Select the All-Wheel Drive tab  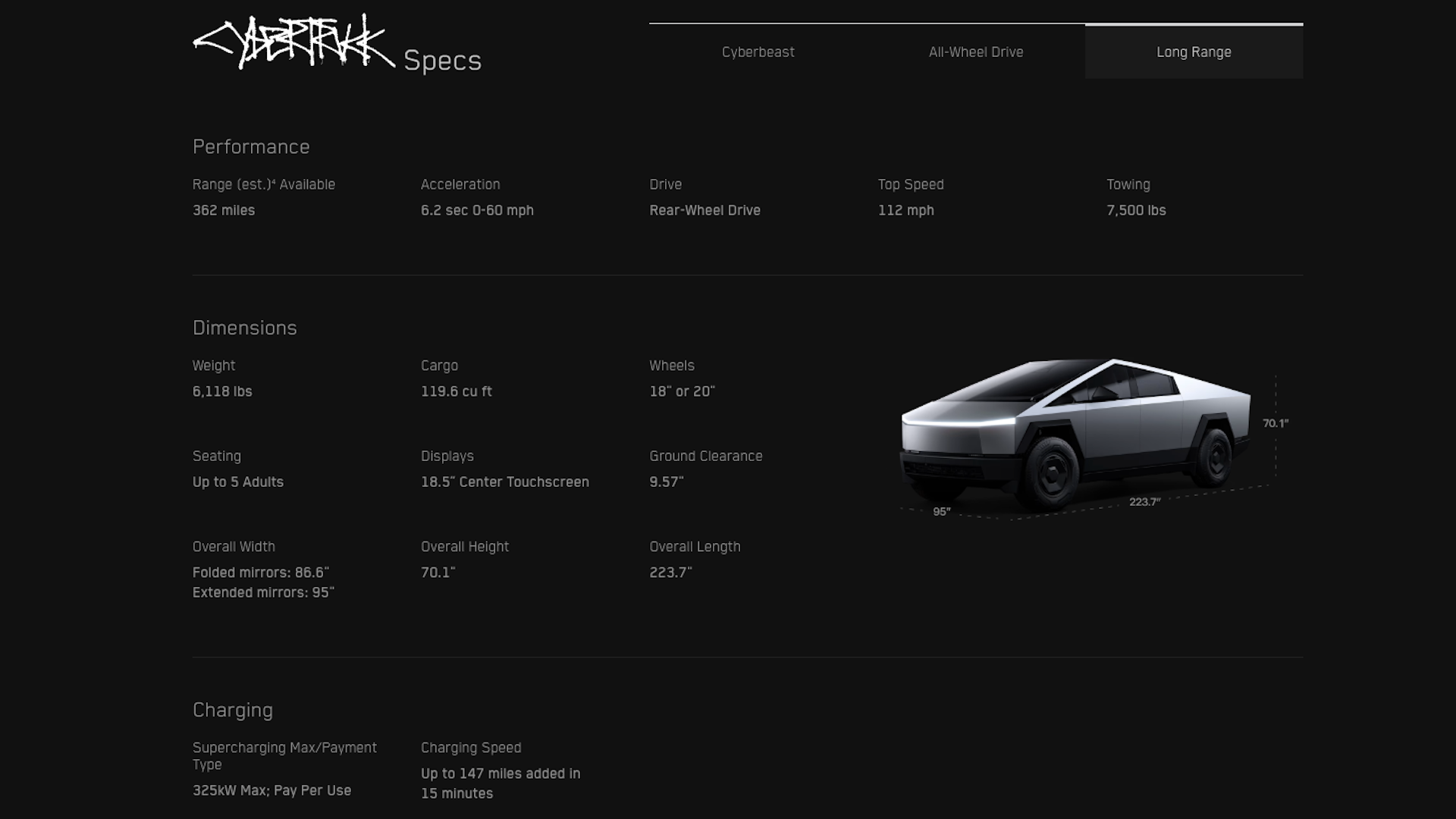976,52
